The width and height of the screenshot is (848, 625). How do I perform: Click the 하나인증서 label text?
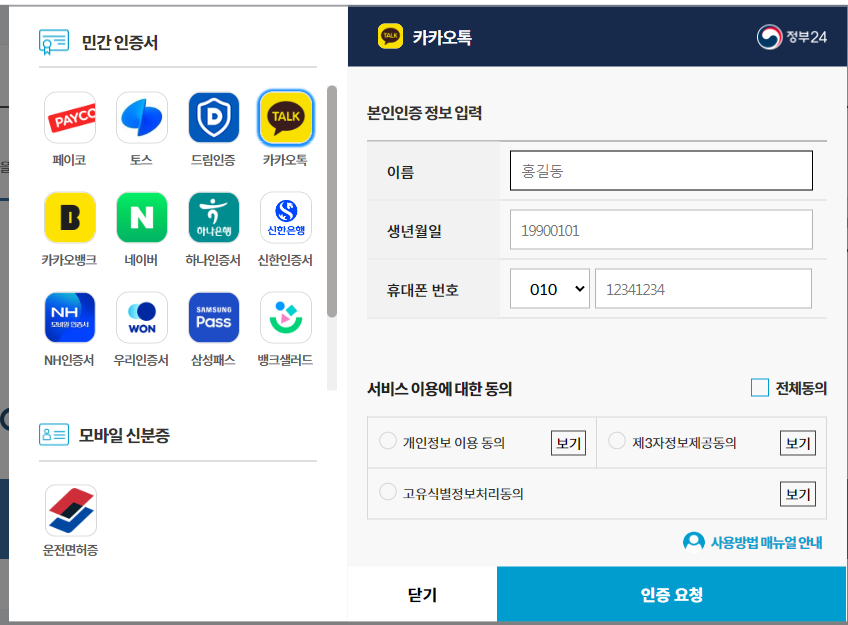[213, 260]
